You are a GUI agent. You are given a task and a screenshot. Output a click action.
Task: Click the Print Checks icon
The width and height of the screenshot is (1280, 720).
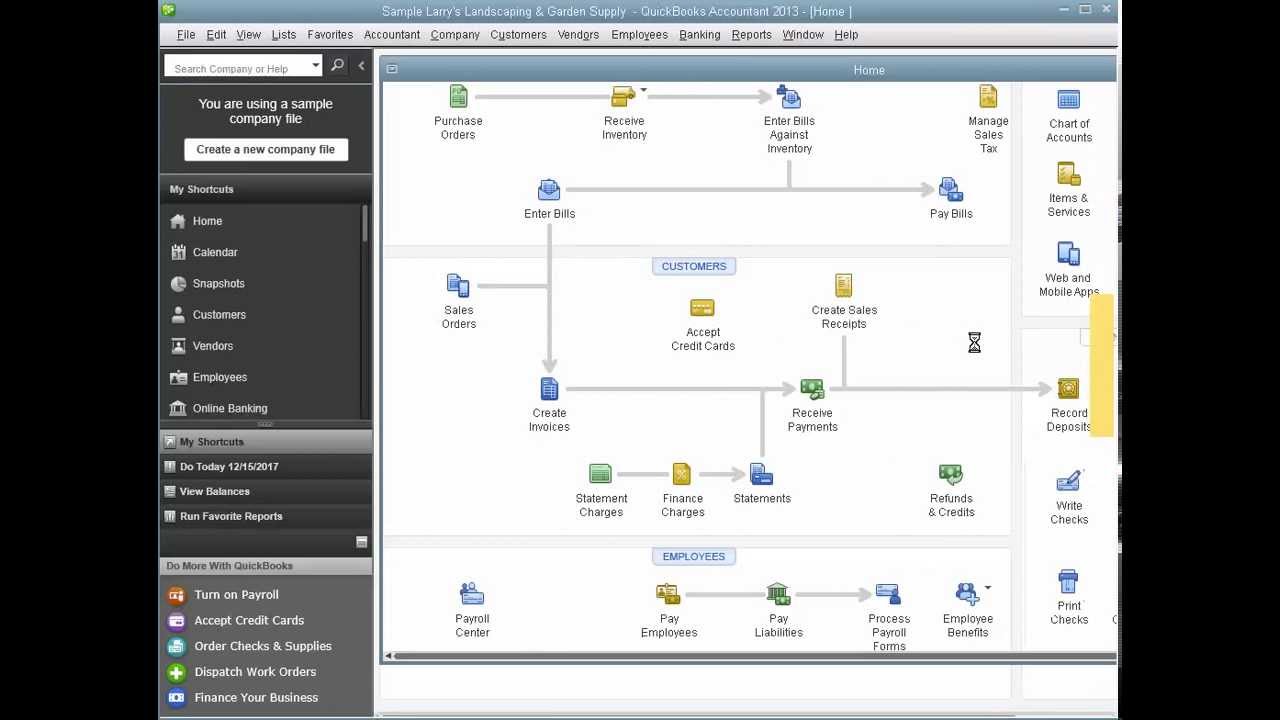(x=1068, y=582)
